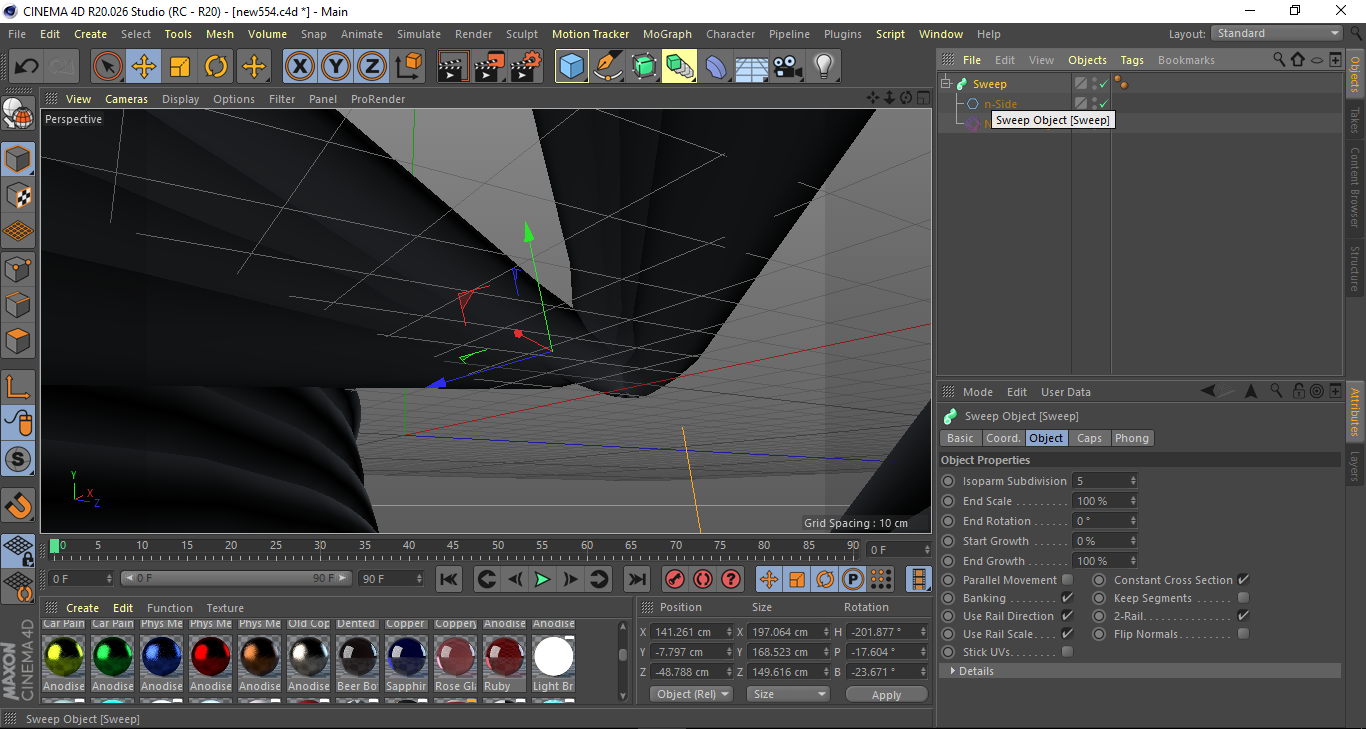Activate the Rotate tool
1366x729 pixels.
coord(216,67)
